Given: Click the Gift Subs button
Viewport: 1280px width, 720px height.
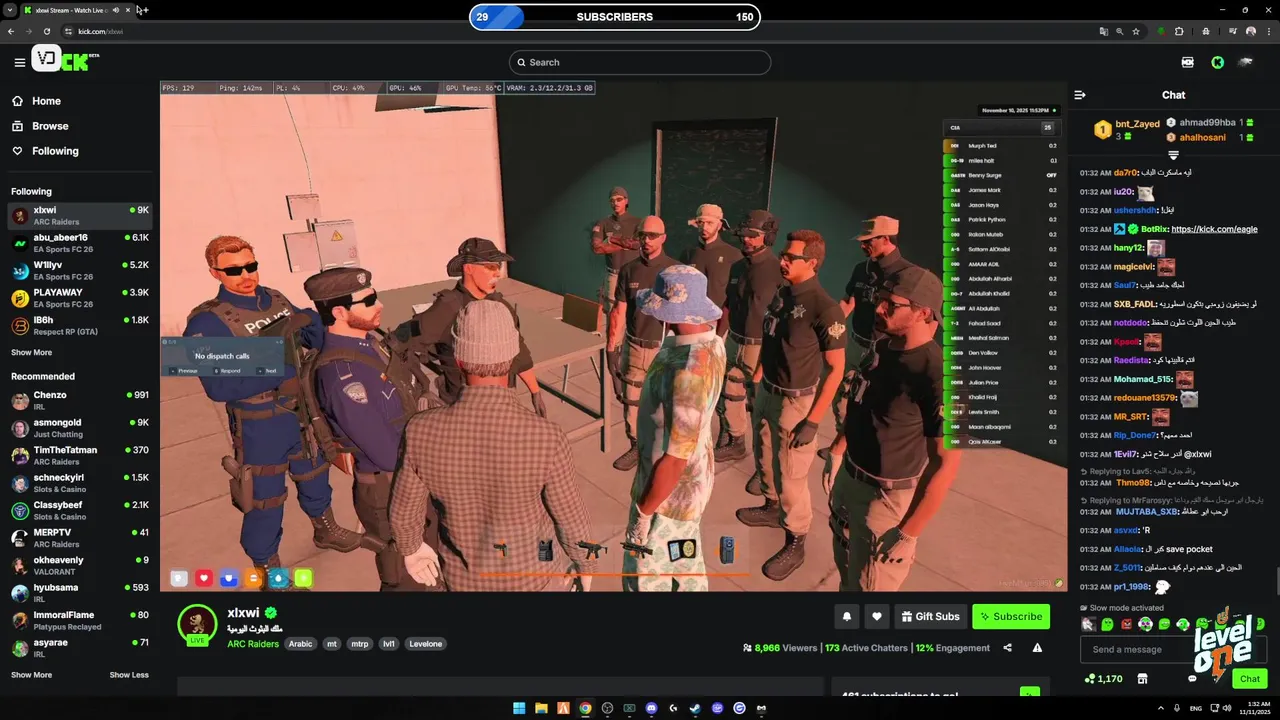Looking at the screenshot, I should [x=930, y=617].
